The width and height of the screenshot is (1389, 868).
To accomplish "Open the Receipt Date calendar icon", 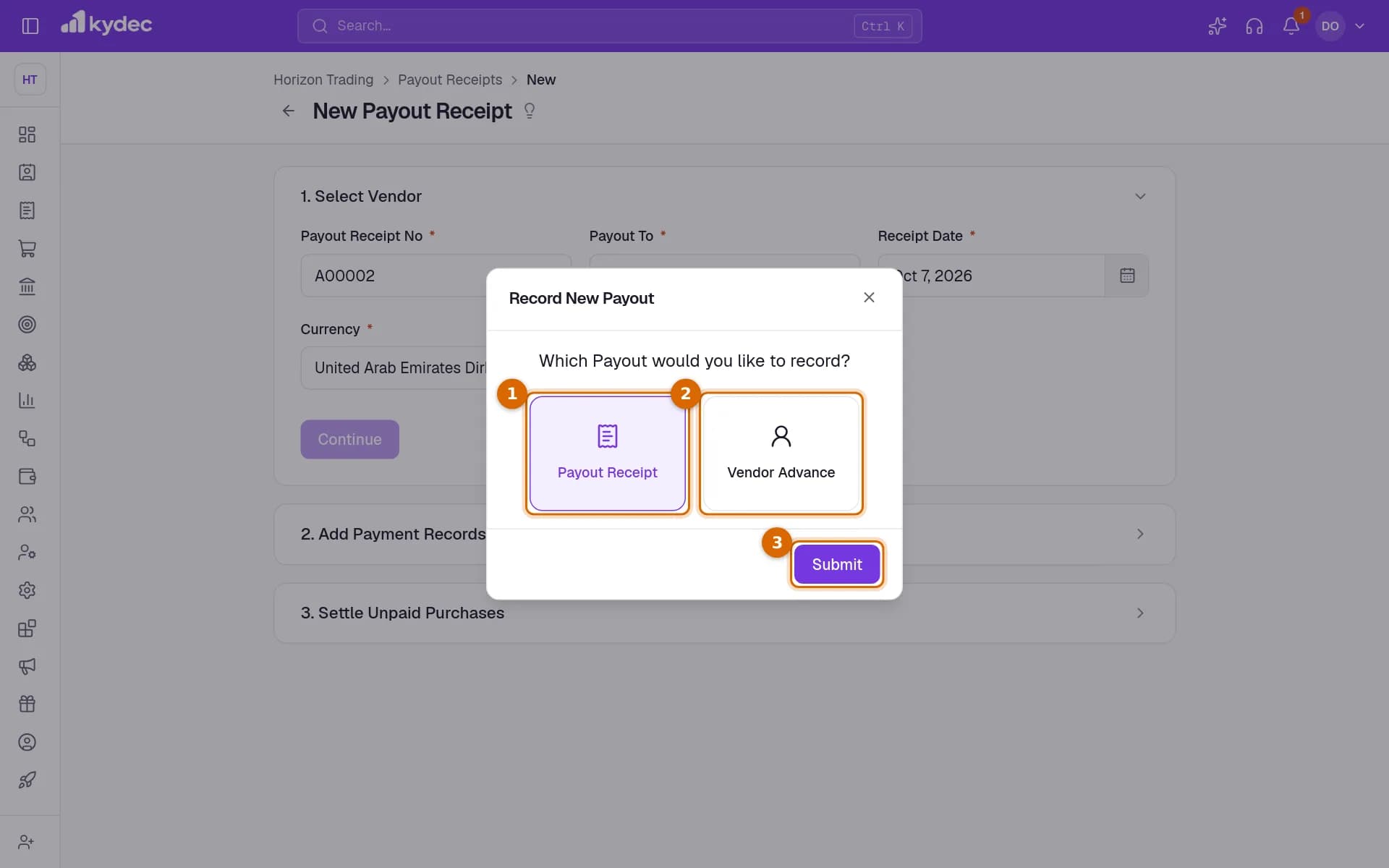I will [1127, 276].
